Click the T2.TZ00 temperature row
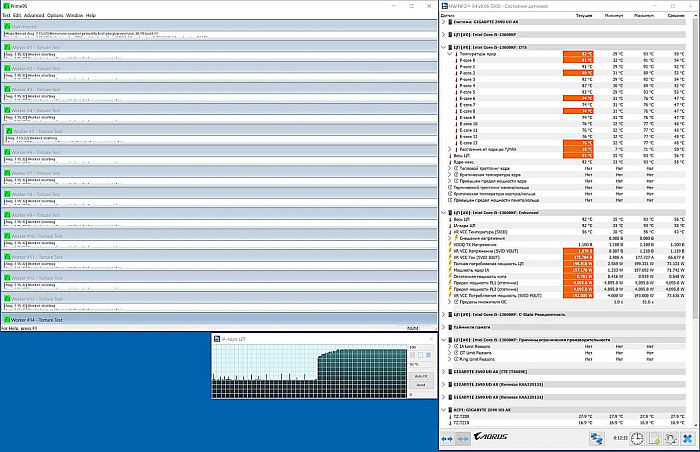This screenshot has width=700, height=452. pyautogui.click(x=566, y=416)
